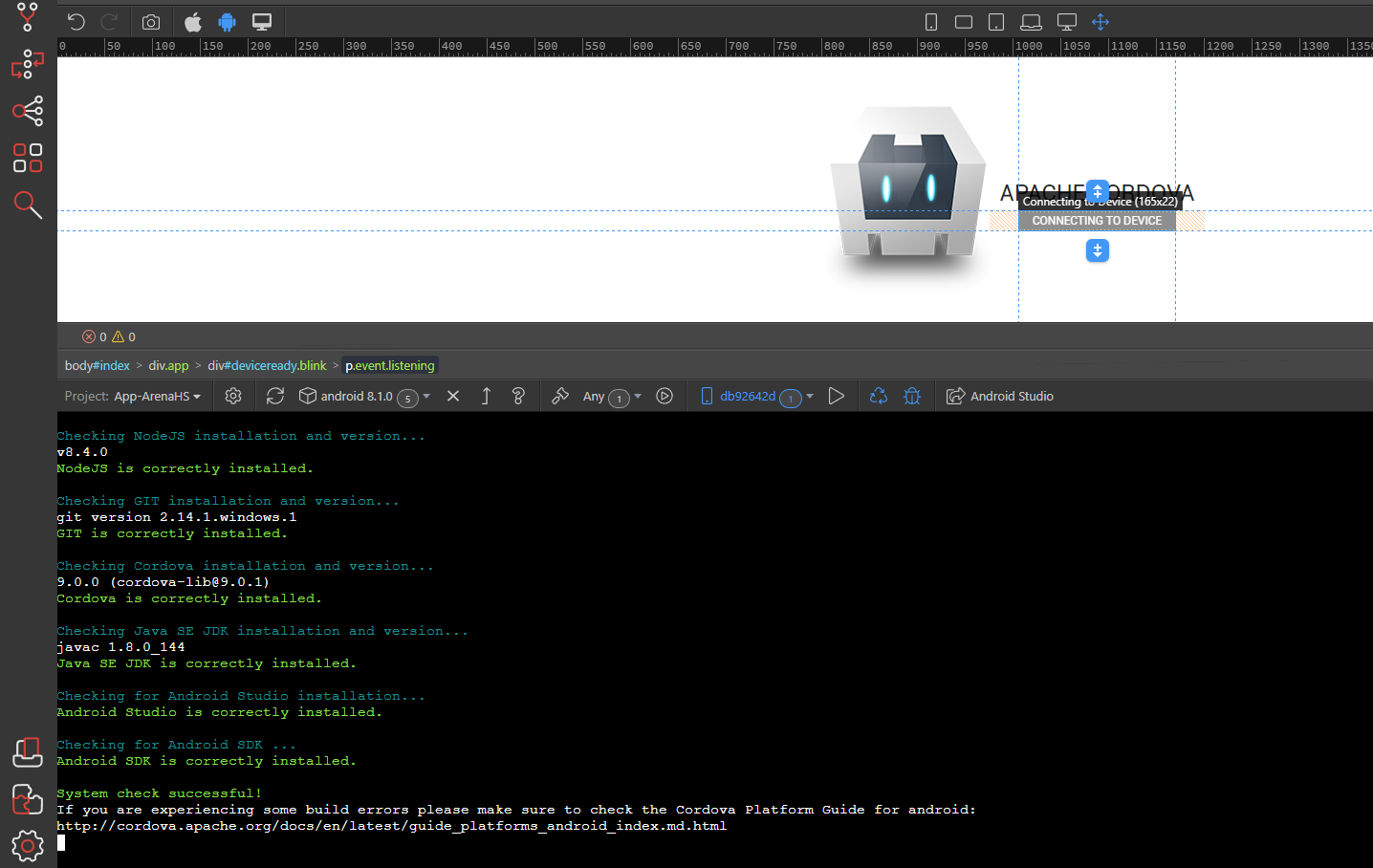Select div#deviceready.blink in breadcrumb
Screen dimensions: 1373x868
(x=267, y=366)
